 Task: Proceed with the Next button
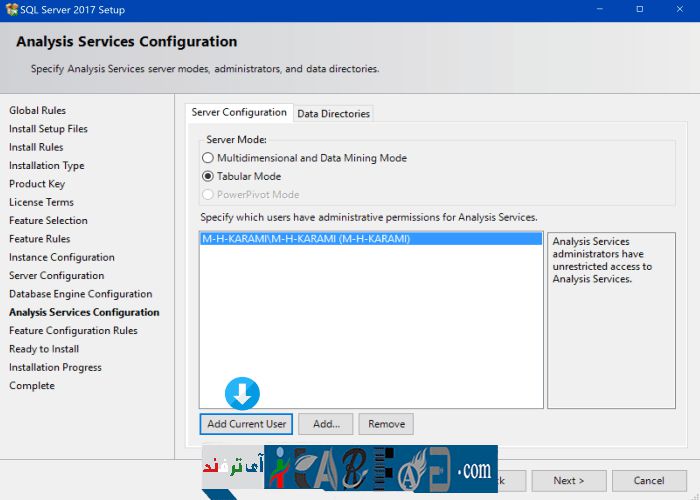tap(569, 481)
